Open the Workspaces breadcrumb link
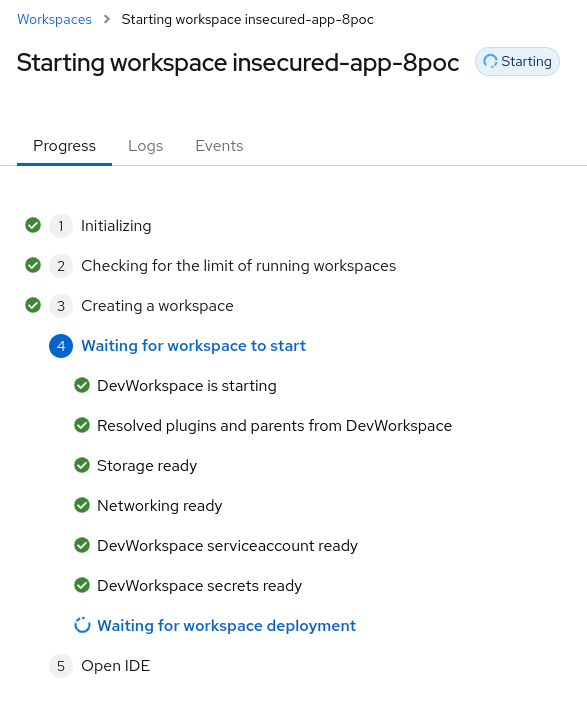Viewport: 587px width, 707px height. [x=54, y=19]
